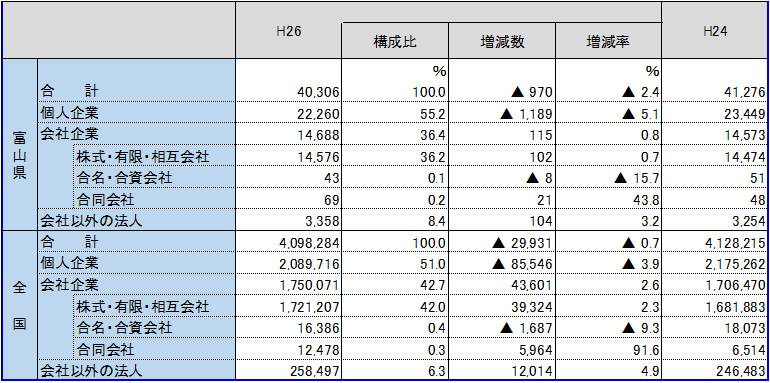Click the cell with value 43,601
This screenshot has width=770, height=383.
[502, 285]
